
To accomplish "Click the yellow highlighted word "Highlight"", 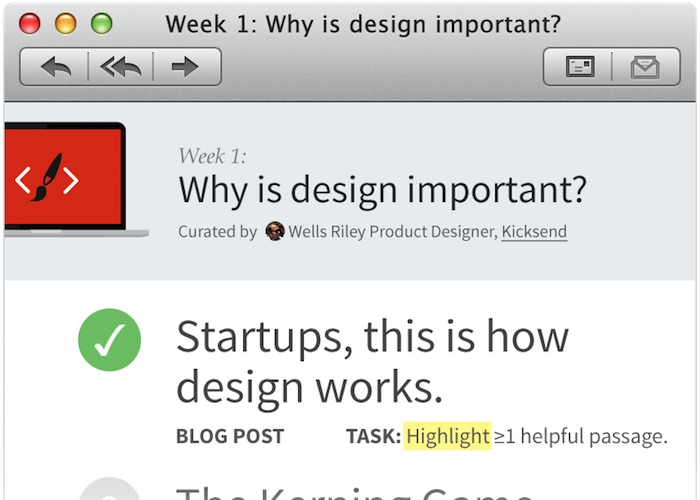I will tap(448, 436).
